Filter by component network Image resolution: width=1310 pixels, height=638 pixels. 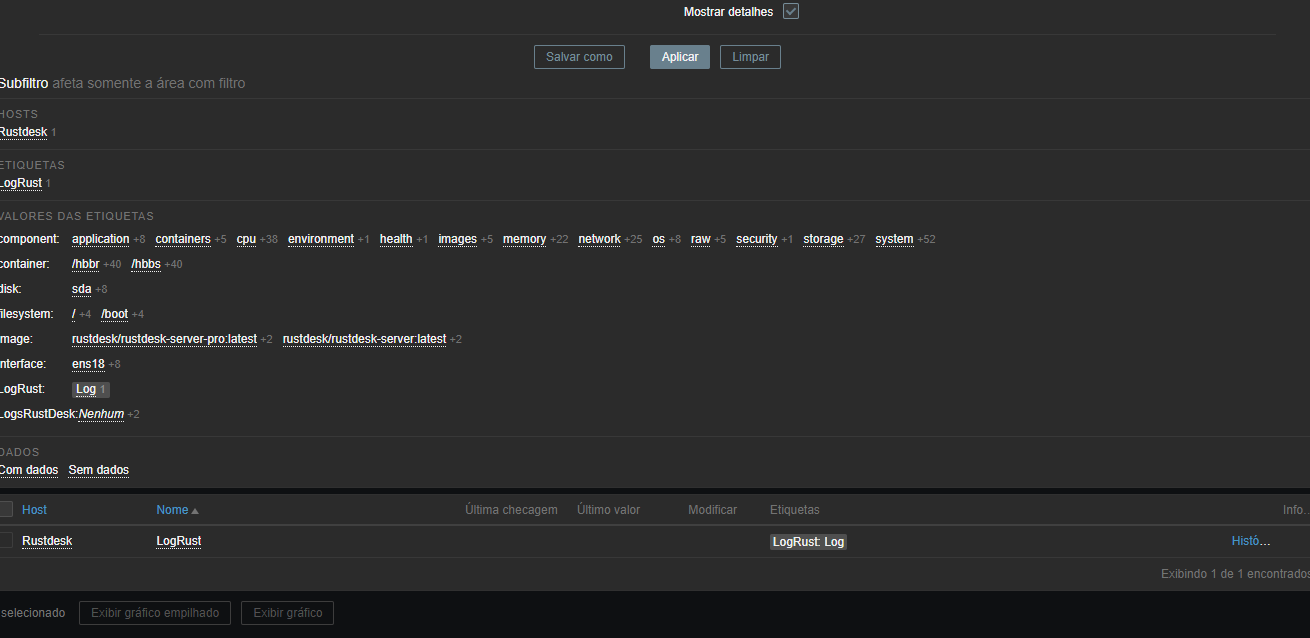click(599, 239)
